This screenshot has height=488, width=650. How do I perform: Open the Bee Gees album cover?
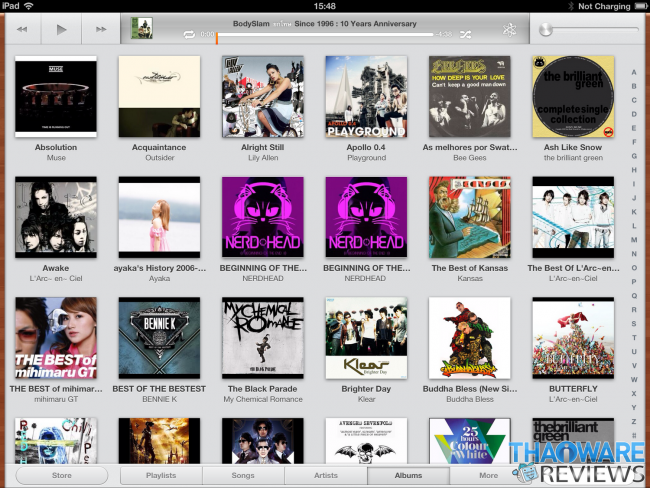pyautogui.click(x=470, y=97)
